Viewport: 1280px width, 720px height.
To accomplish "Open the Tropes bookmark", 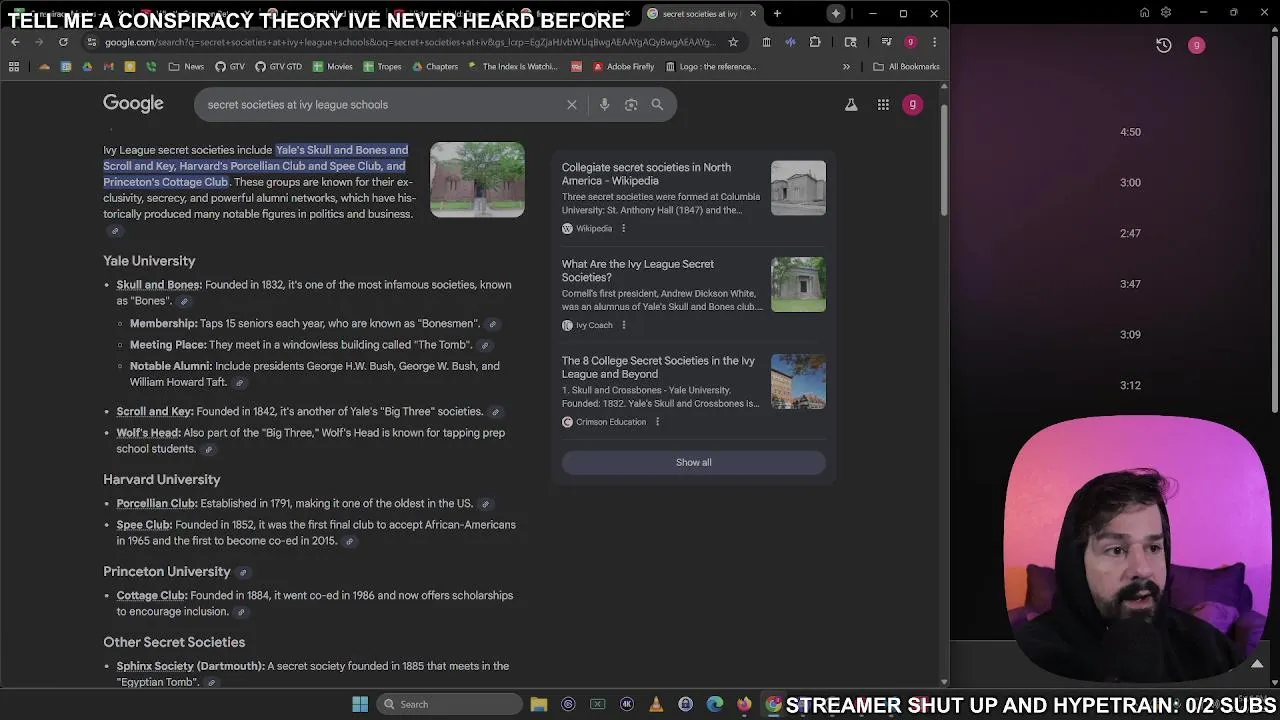I will click(x=382, y=67).
